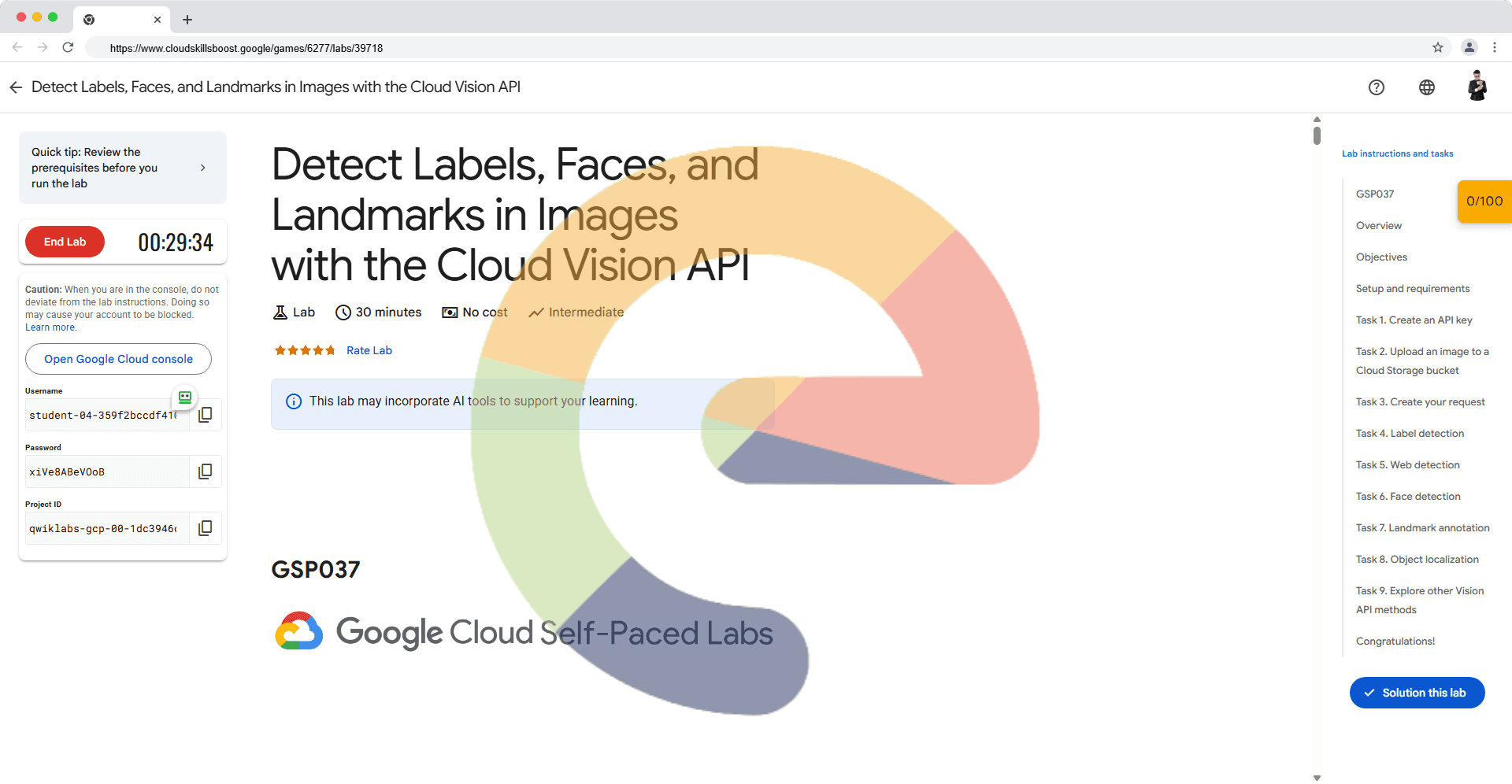1512x784 pixels.
Task: Click the Learn more link
Action: (x=50, y=327)
